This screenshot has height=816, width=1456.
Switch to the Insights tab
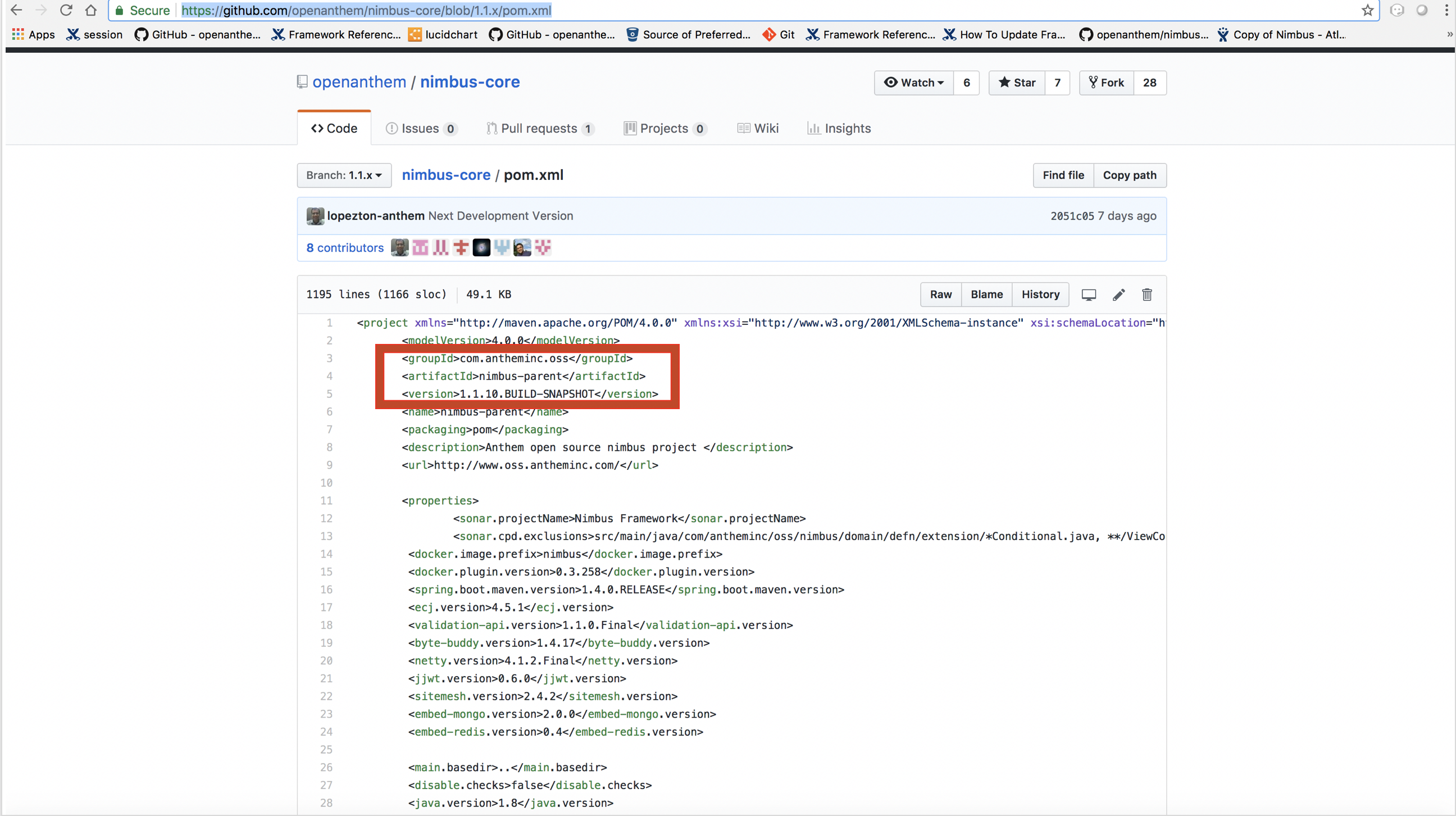839,128
